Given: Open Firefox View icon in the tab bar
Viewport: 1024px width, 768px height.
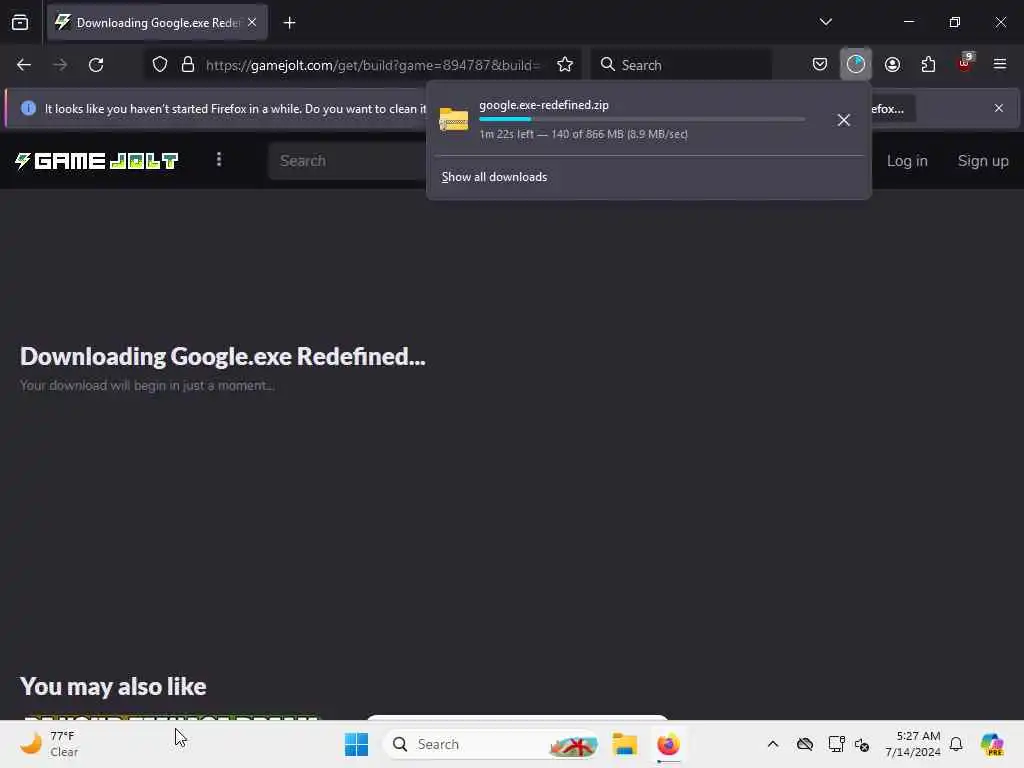Looking at the screenshot, I should [x=20, y=23].
